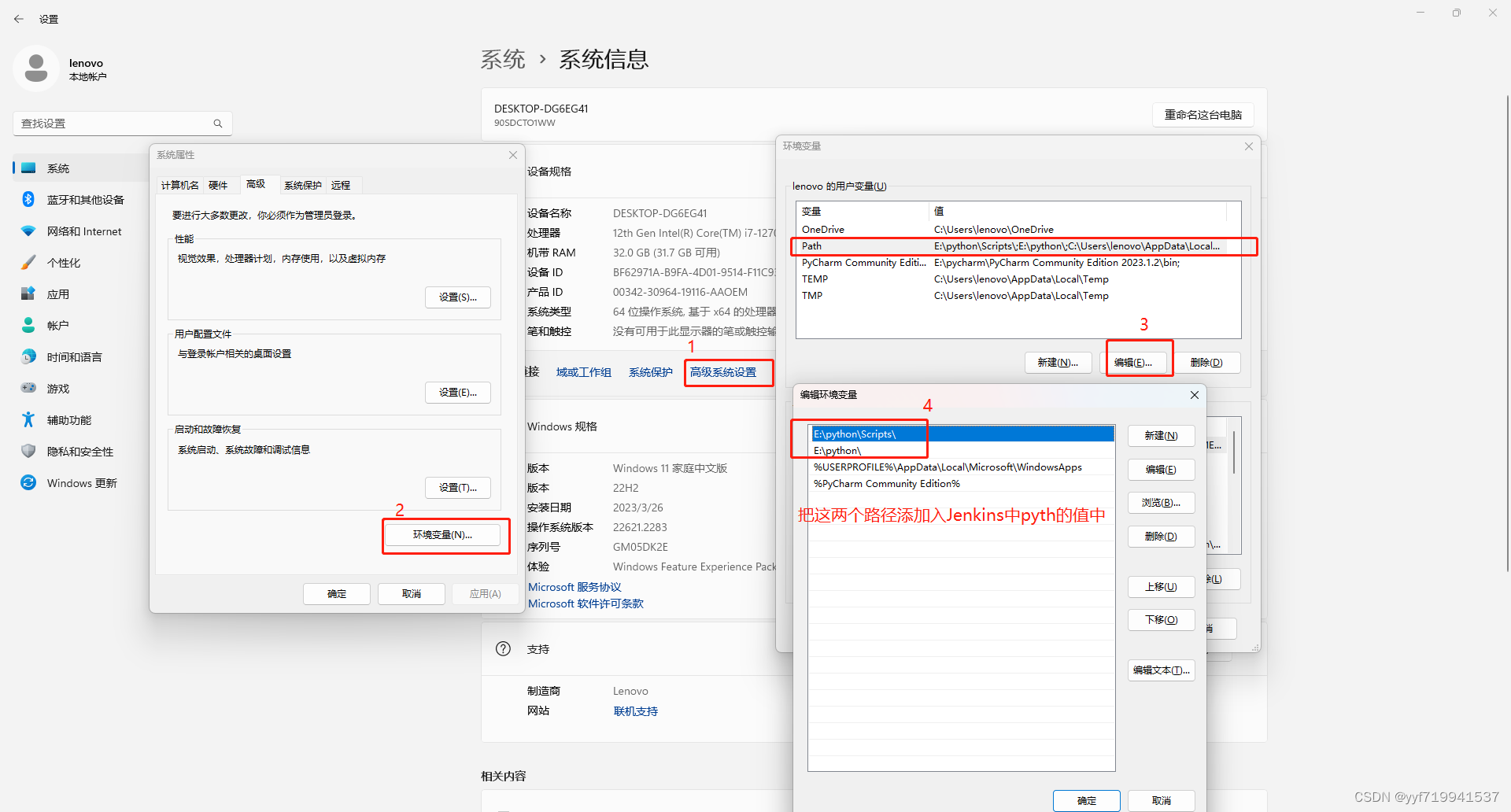Switch to the 计算机名 tab
Screen dimensions: 1511x812
(179, 185)
